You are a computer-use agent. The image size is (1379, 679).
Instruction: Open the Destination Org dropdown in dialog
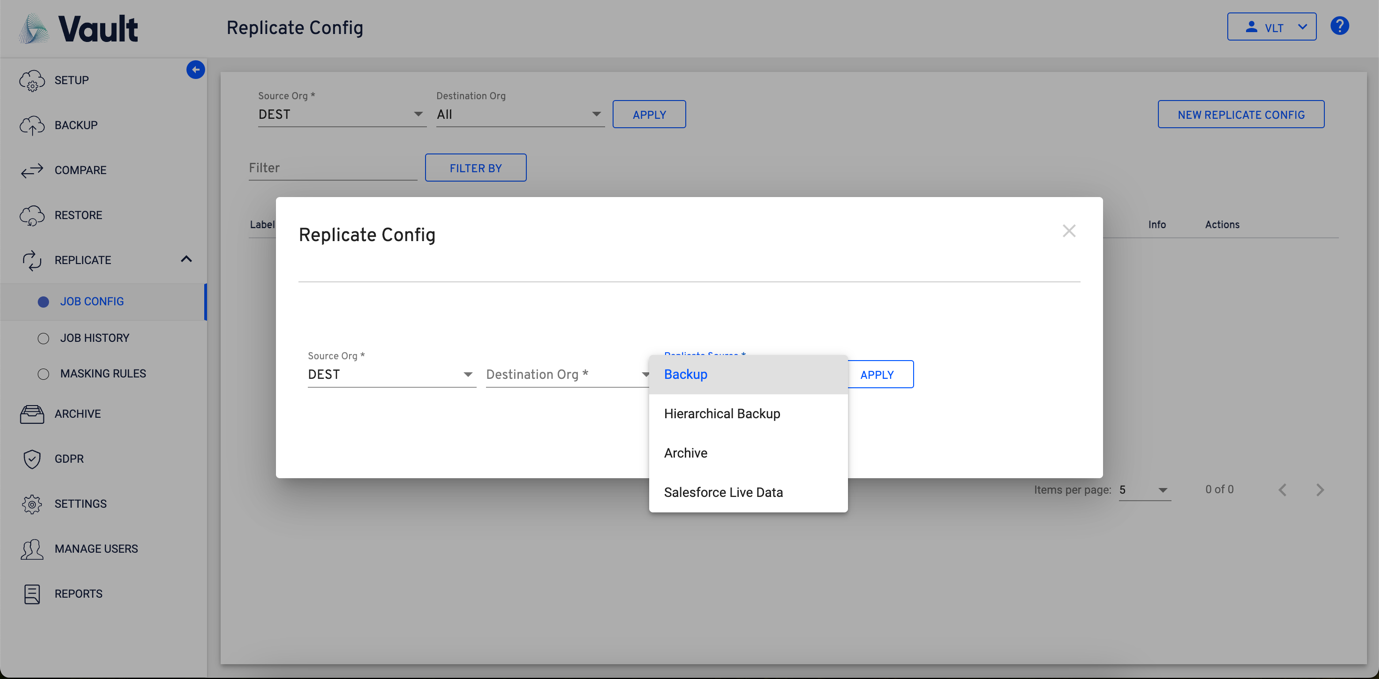[567, 375]
